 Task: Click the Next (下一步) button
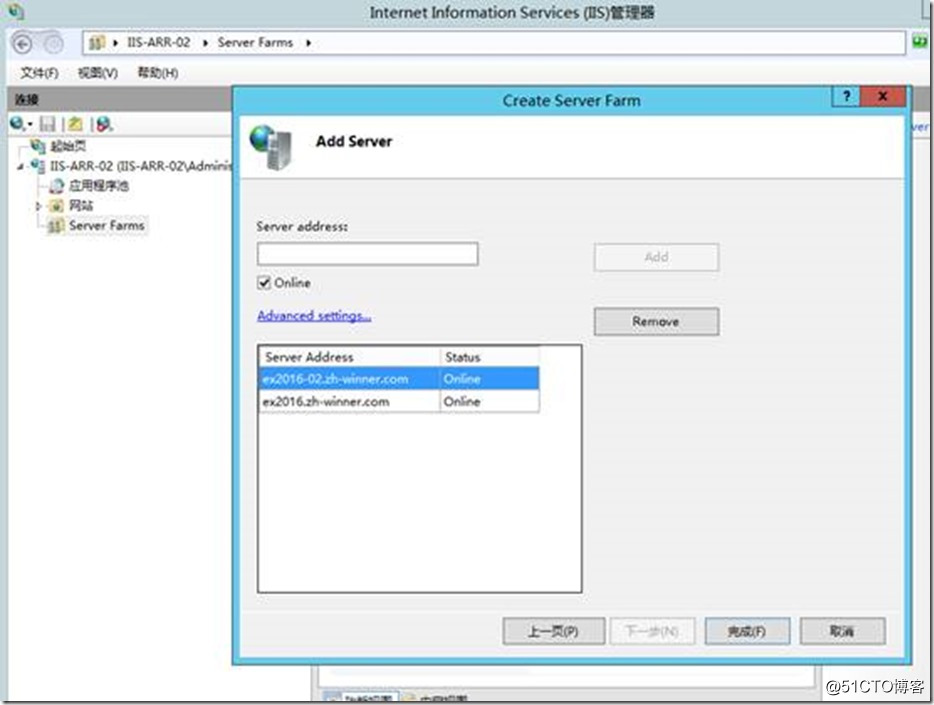pos(652,631)
